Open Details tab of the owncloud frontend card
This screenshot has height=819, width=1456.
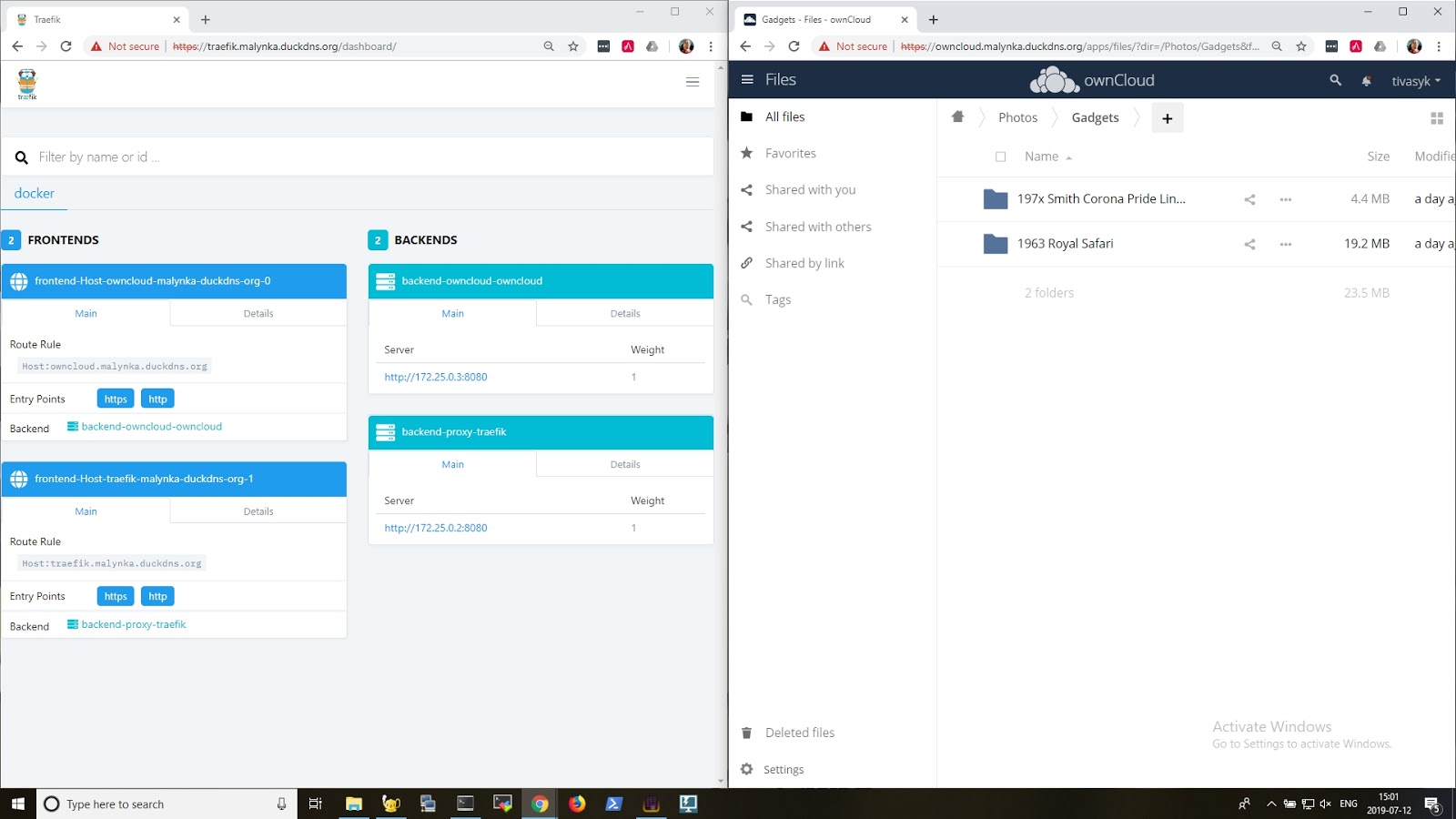point(258,313)
